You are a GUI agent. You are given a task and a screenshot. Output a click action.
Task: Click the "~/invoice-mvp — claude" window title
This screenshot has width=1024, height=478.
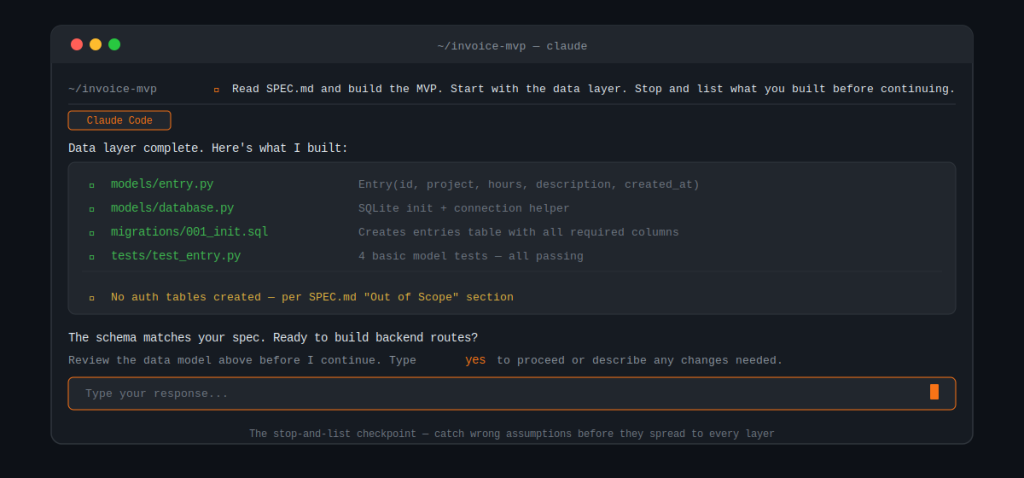[x=512, y=46]
